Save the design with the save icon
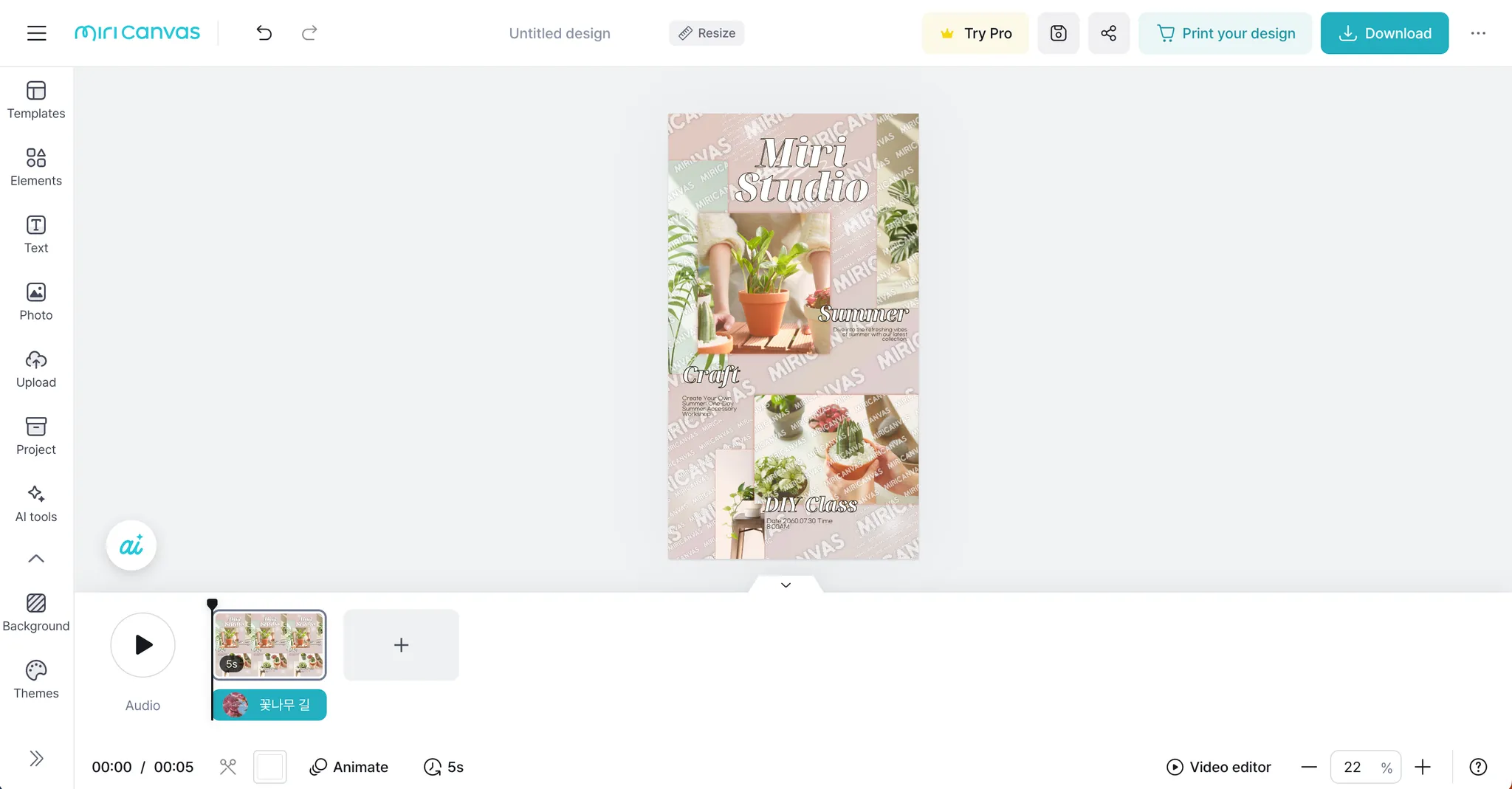The width and height of the screenshot is (1512, 789). click(1059, 33)
